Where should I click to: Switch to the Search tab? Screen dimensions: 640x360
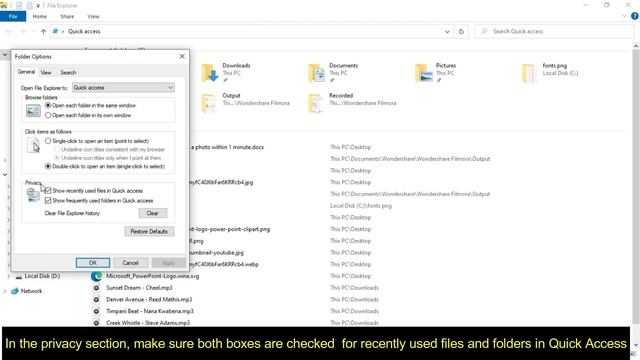coord(68,73)
